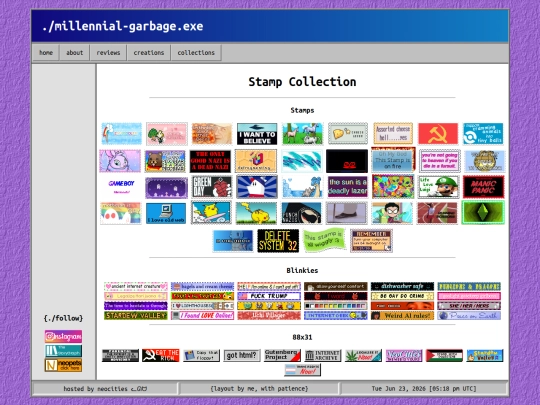The height and width of the screenshot is (405, 540).
Task: Click the '{layout by me, with patience}' footer text
Action: pyautogui.click(x=259, y=388)
